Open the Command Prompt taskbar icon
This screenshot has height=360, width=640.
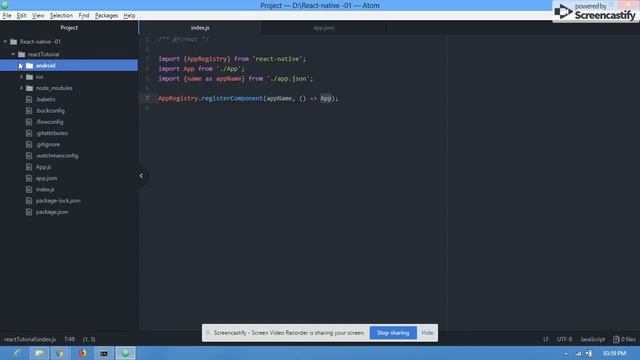(104, 353)
